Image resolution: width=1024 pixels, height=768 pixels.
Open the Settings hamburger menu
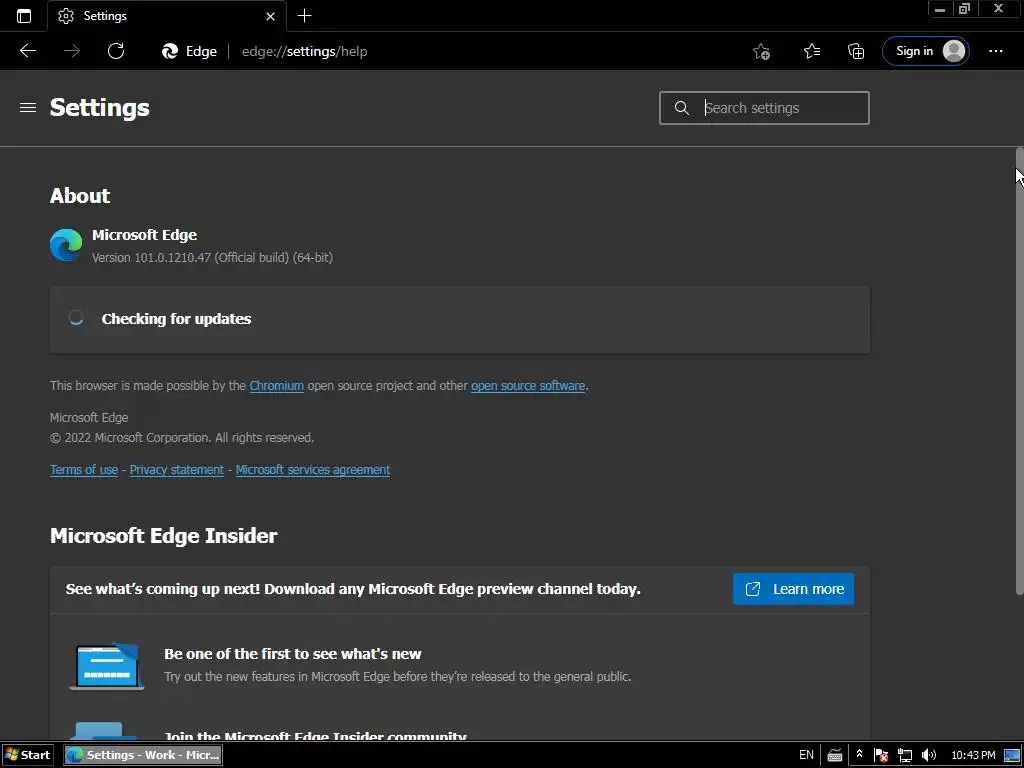(x=28, y=107)
